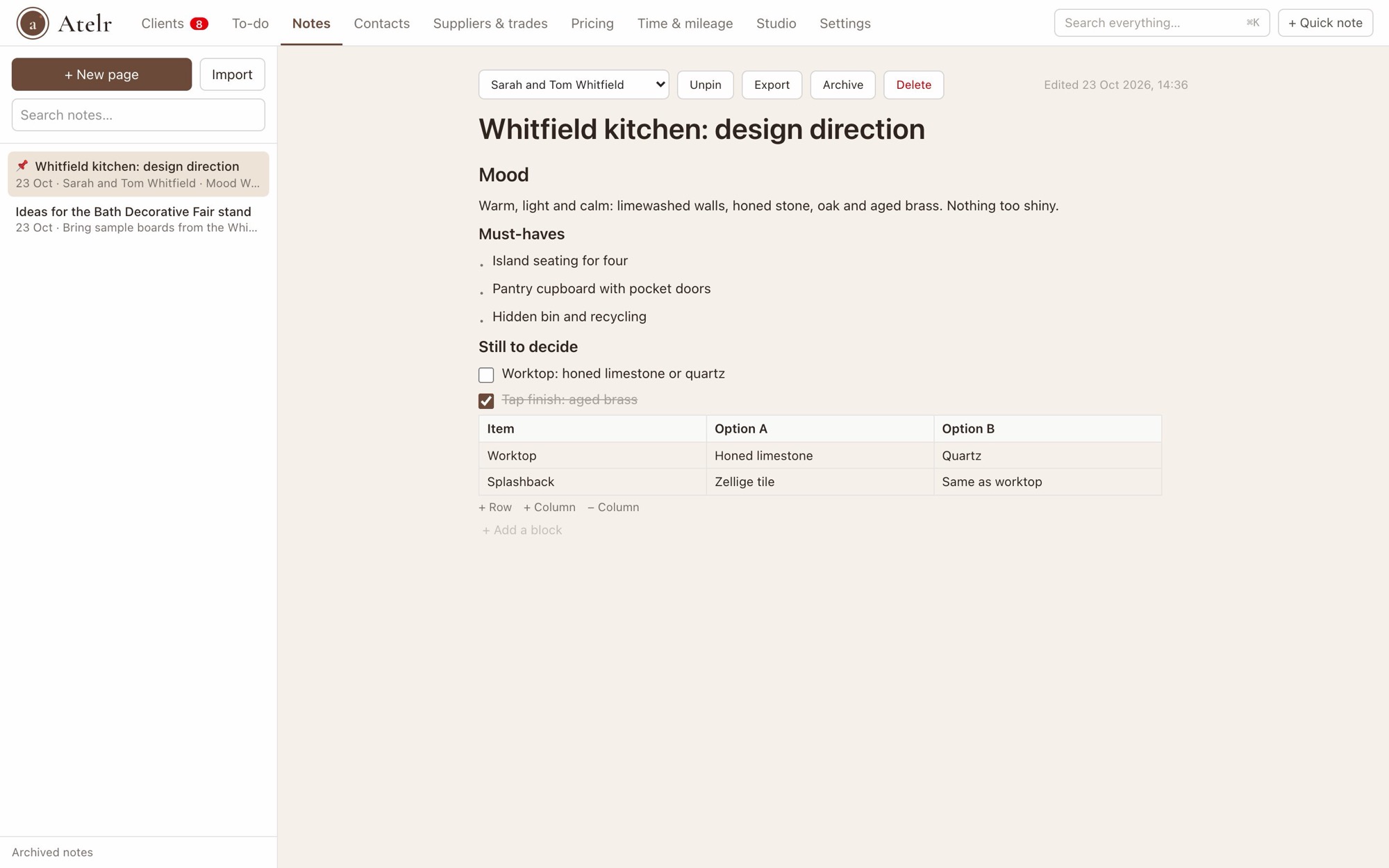Remove a column from the table
This screenshot has width=1389, height=868.
pos(613,507)
